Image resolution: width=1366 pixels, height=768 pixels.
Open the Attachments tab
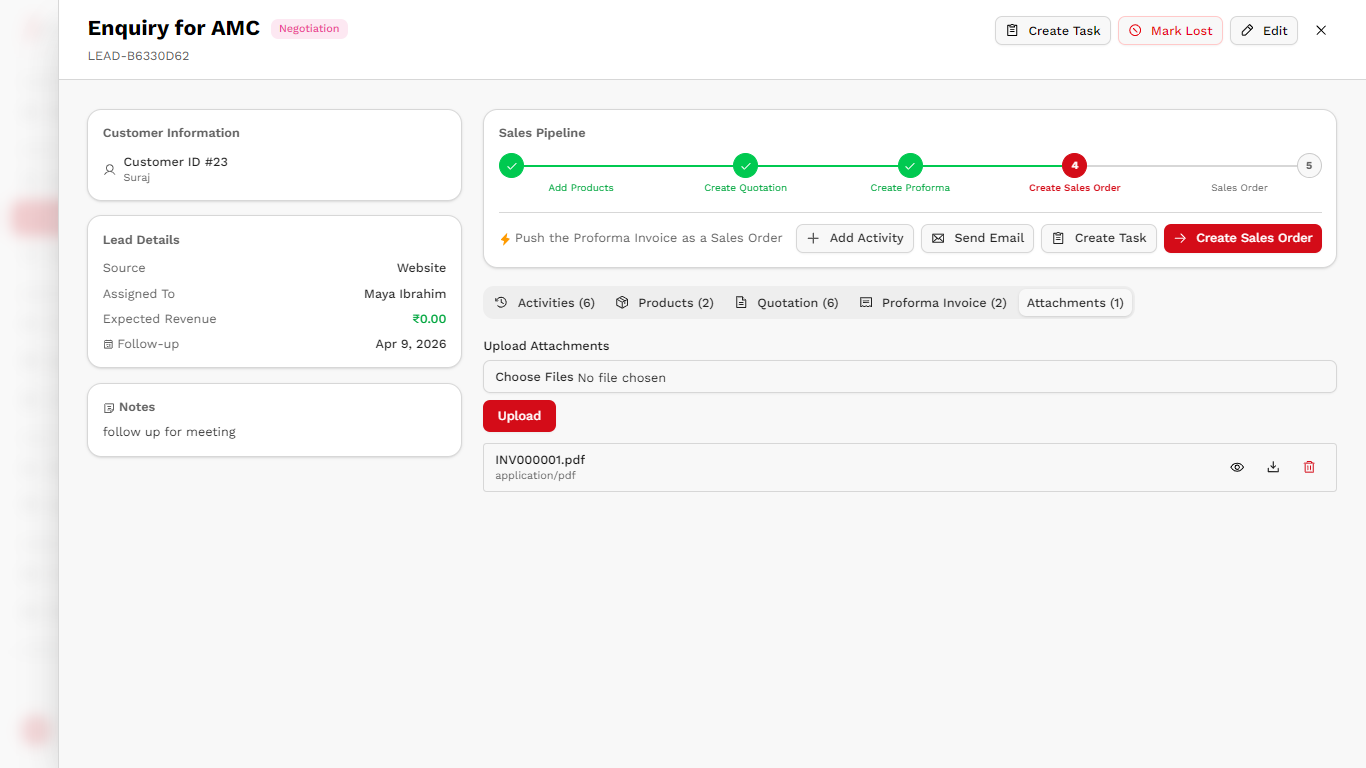[1075, 302]
